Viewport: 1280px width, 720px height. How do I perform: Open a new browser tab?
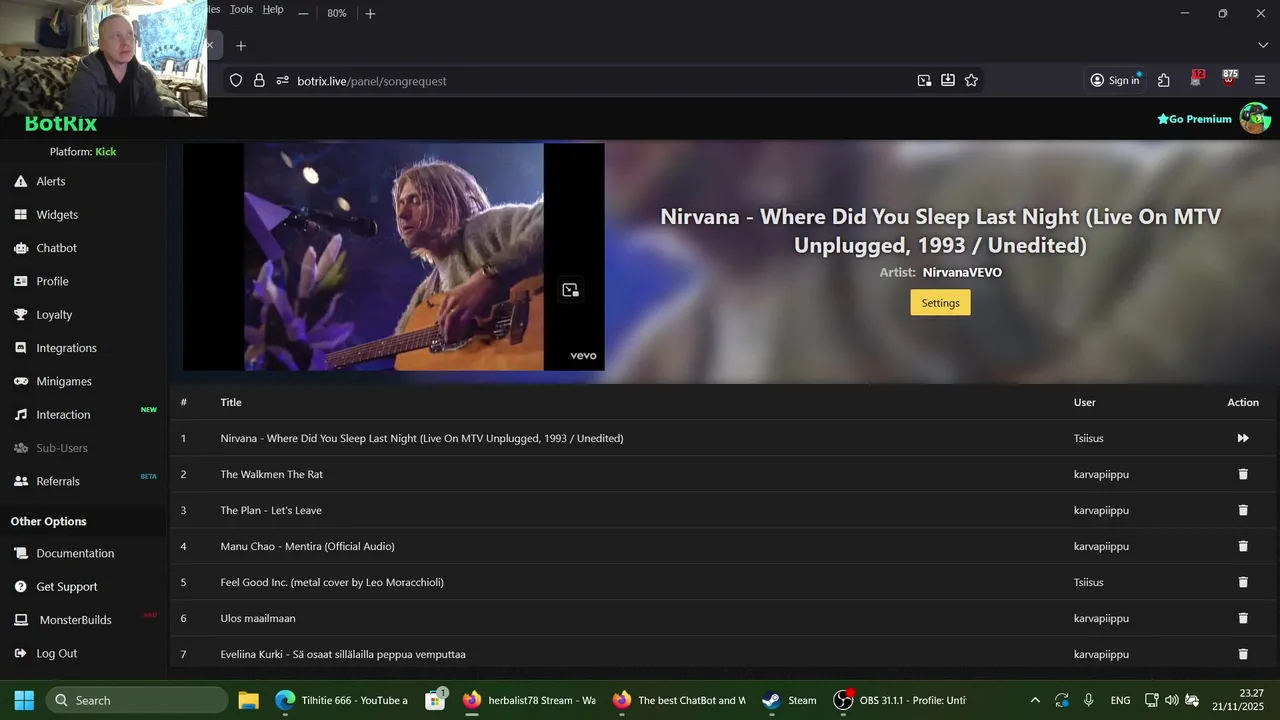(241, 46)
